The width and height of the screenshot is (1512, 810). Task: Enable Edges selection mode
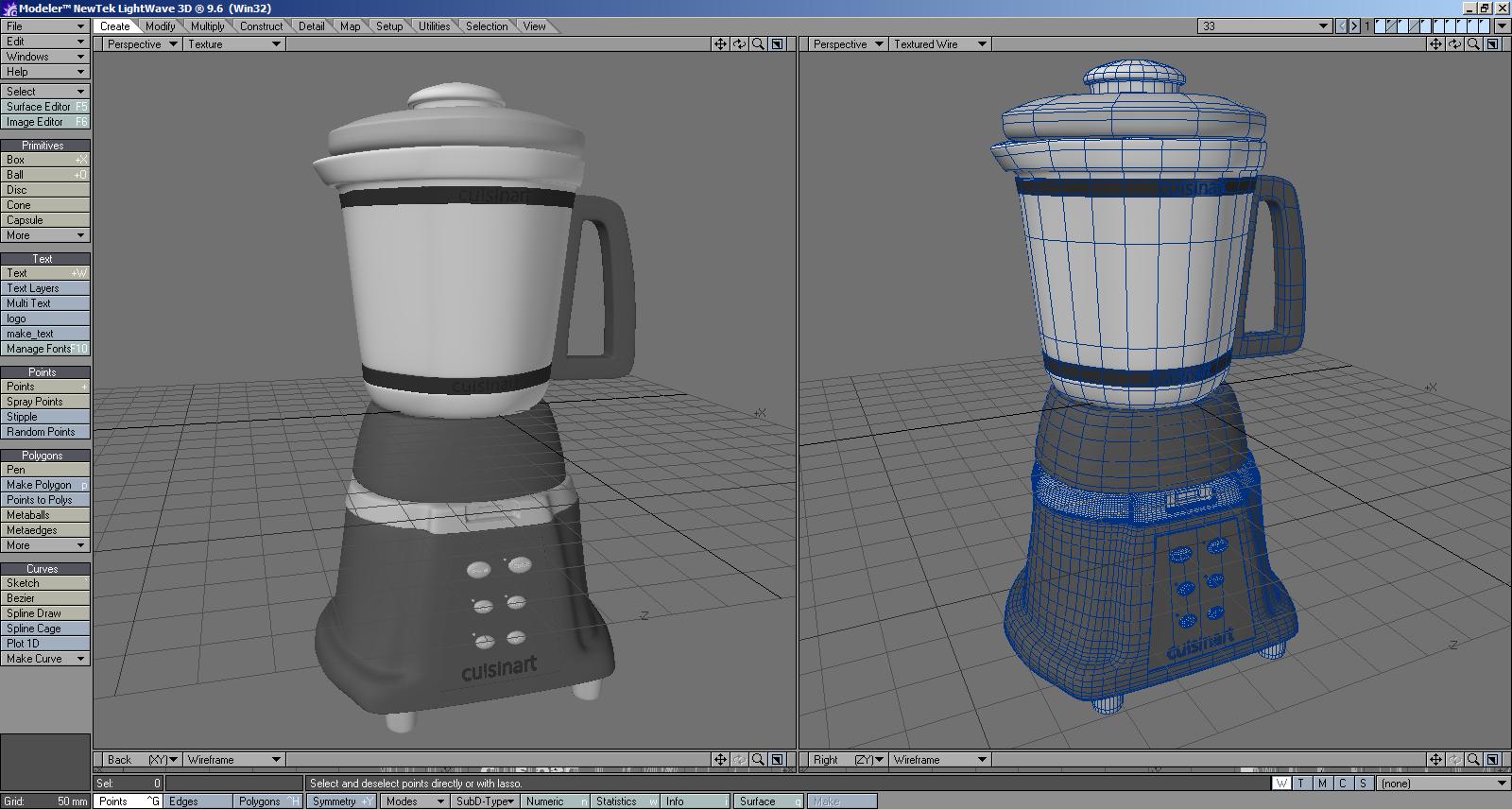pos(198,801)
